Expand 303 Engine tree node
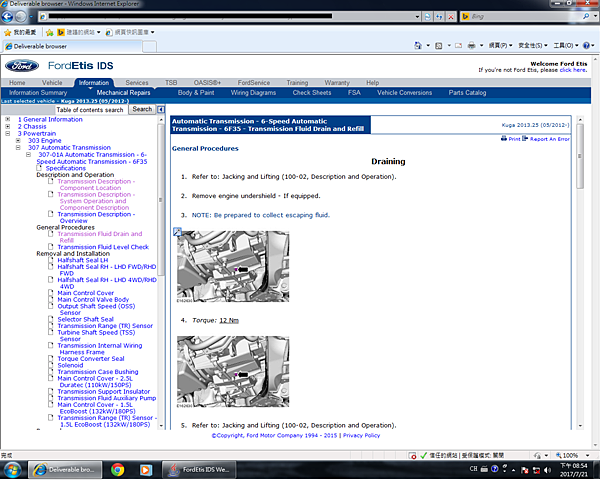The height and width of the screenshot is (480, 600). point(18,140)
